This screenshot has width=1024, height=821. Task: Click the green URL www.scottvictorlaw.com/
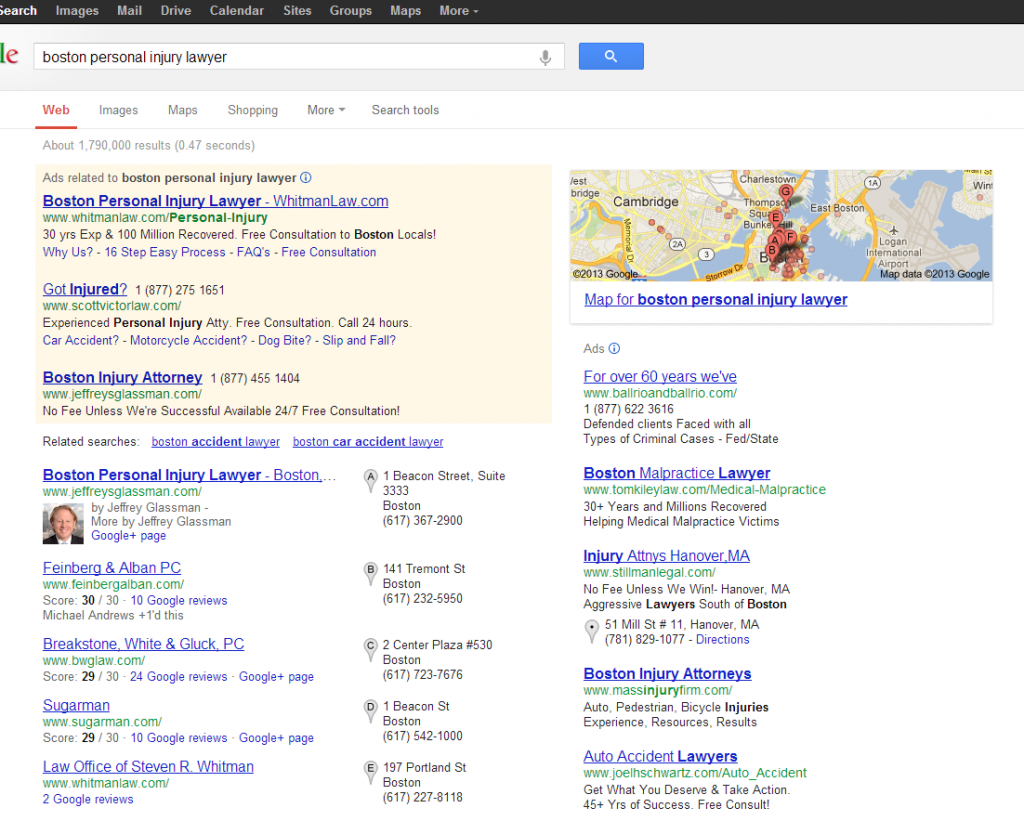(x=112, y=306)
